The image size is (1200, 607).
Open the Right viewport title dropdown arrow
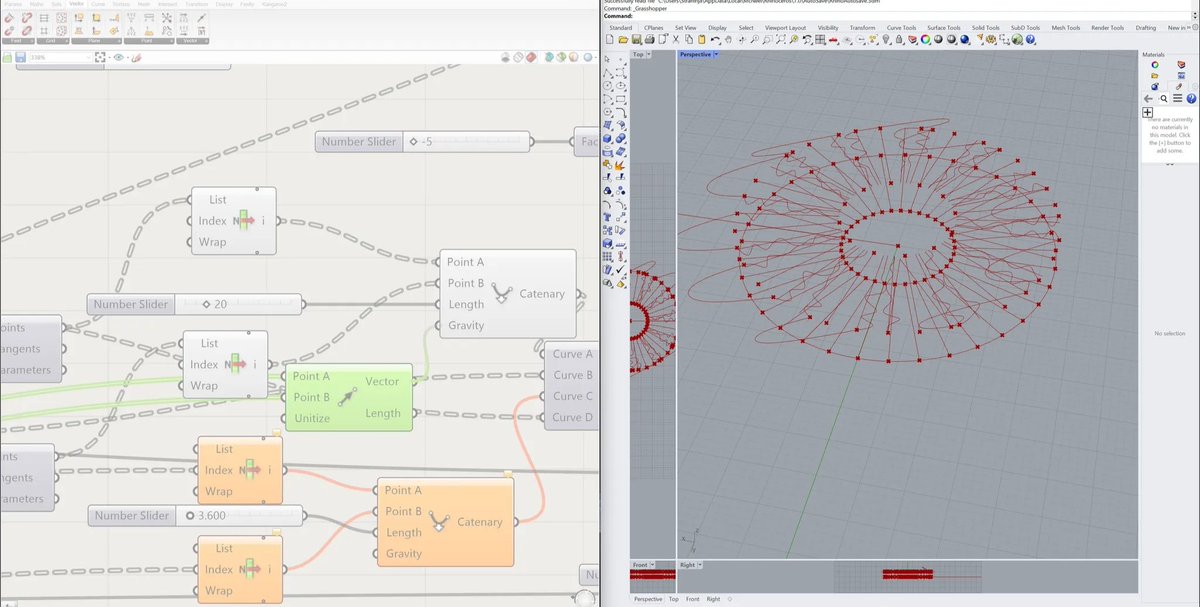pos(700,565)
